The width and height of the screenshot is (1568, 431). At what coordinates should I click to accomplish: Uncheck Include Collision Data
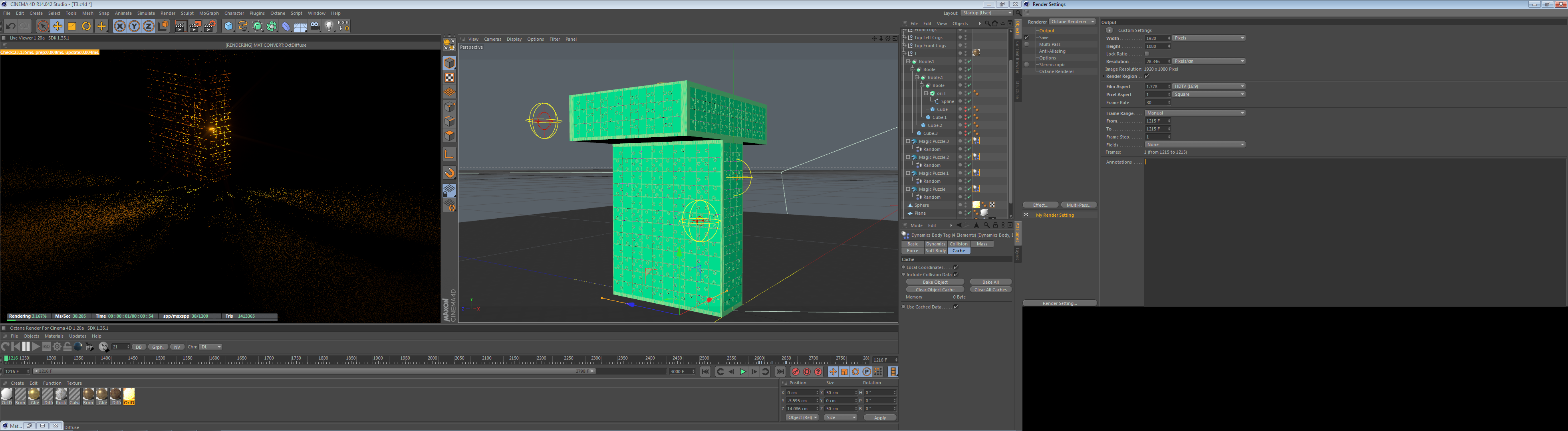pyautogui.click(x=956, y=275)
